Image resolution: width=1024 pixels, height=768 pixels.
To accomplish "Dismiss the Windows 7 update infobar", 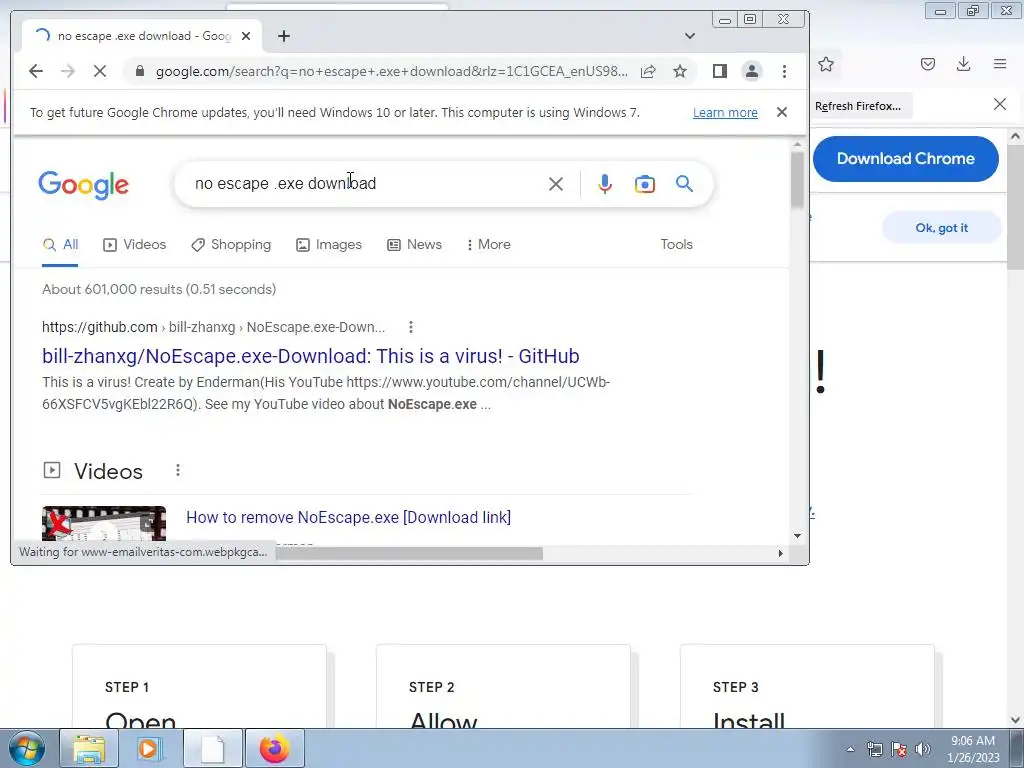I will point(782,112).
